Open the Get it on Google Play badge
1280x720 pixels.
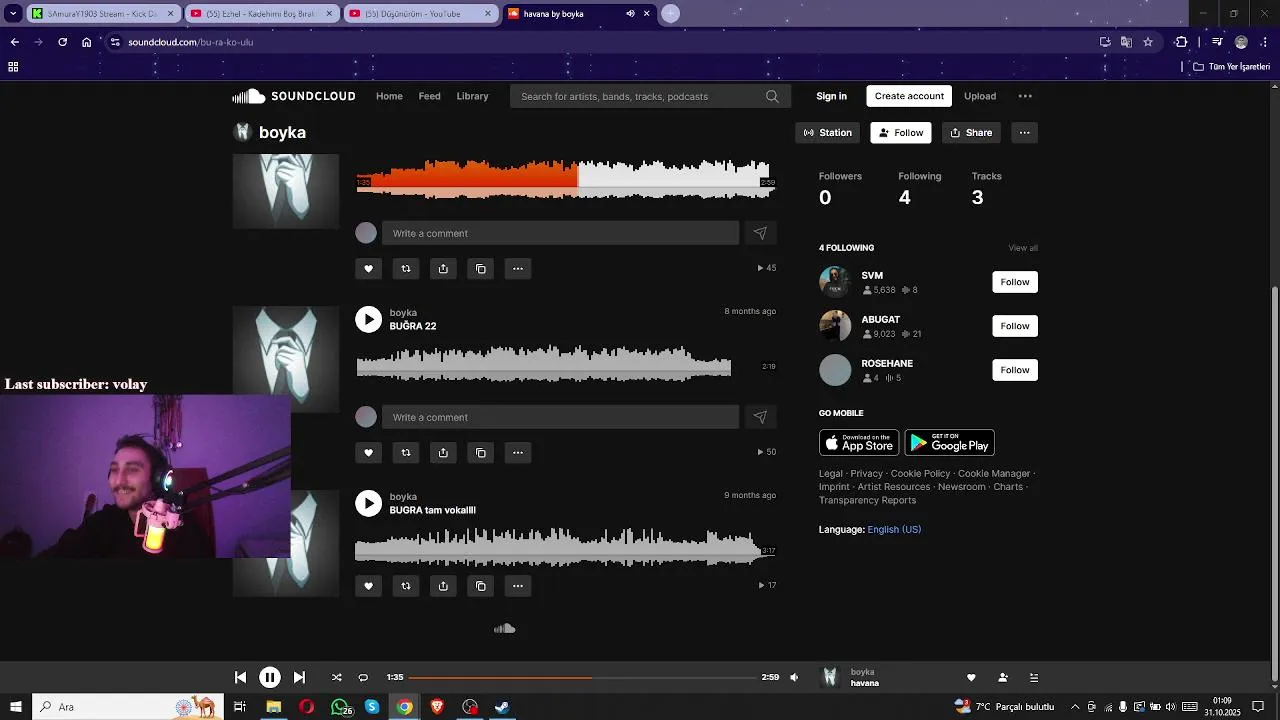[x=949, y=442]
